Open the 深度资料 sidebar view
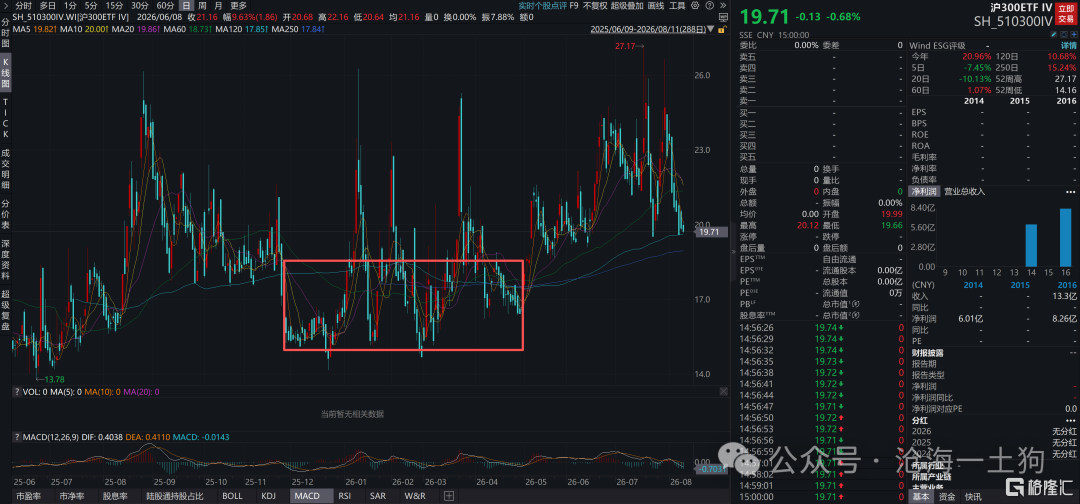Viewport: 1080px width, 504px height. click(x=6, y=260)
